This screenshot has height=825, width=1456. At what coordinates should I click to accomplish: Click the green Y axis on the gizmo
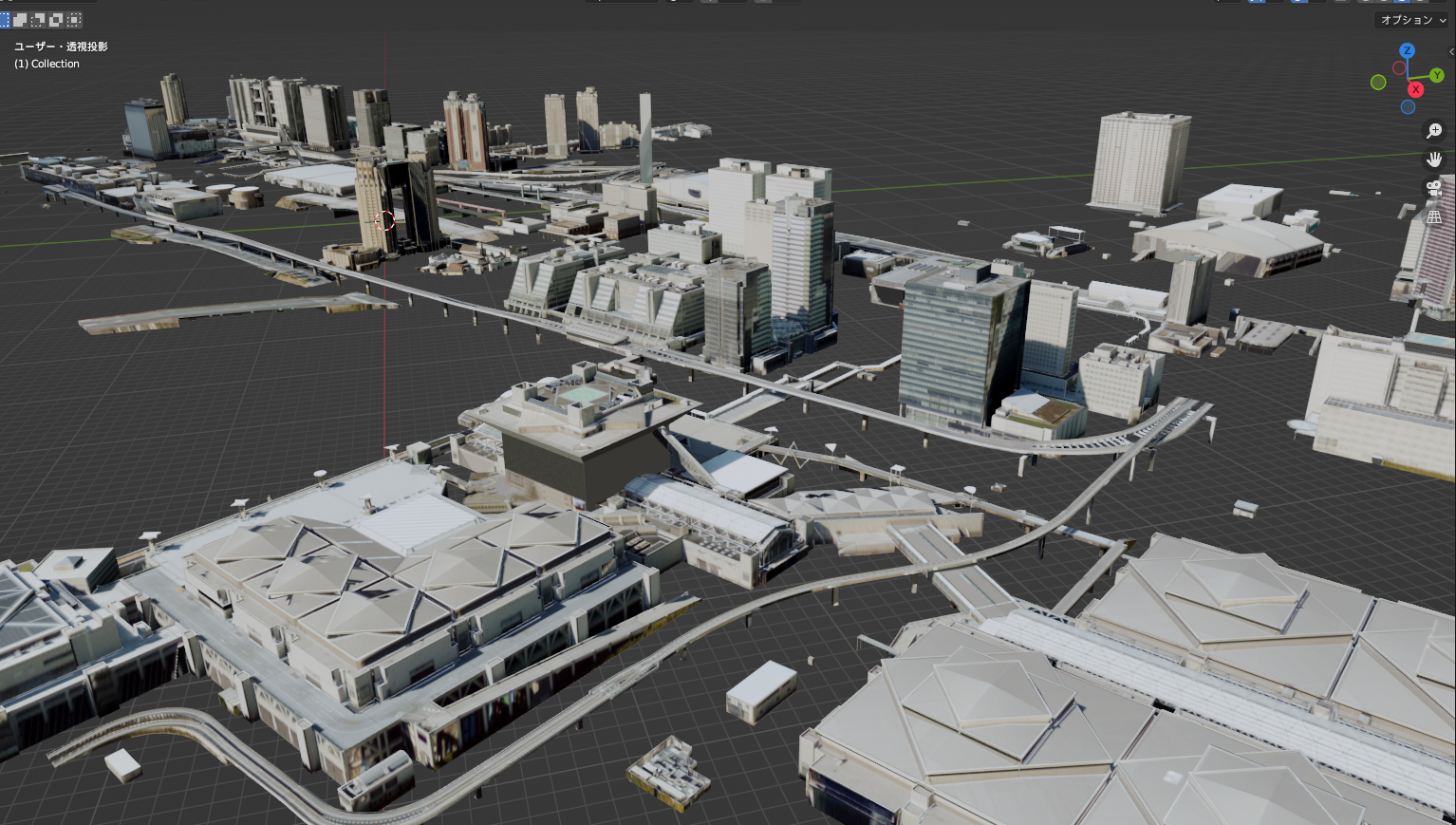tap(1436, 75)
